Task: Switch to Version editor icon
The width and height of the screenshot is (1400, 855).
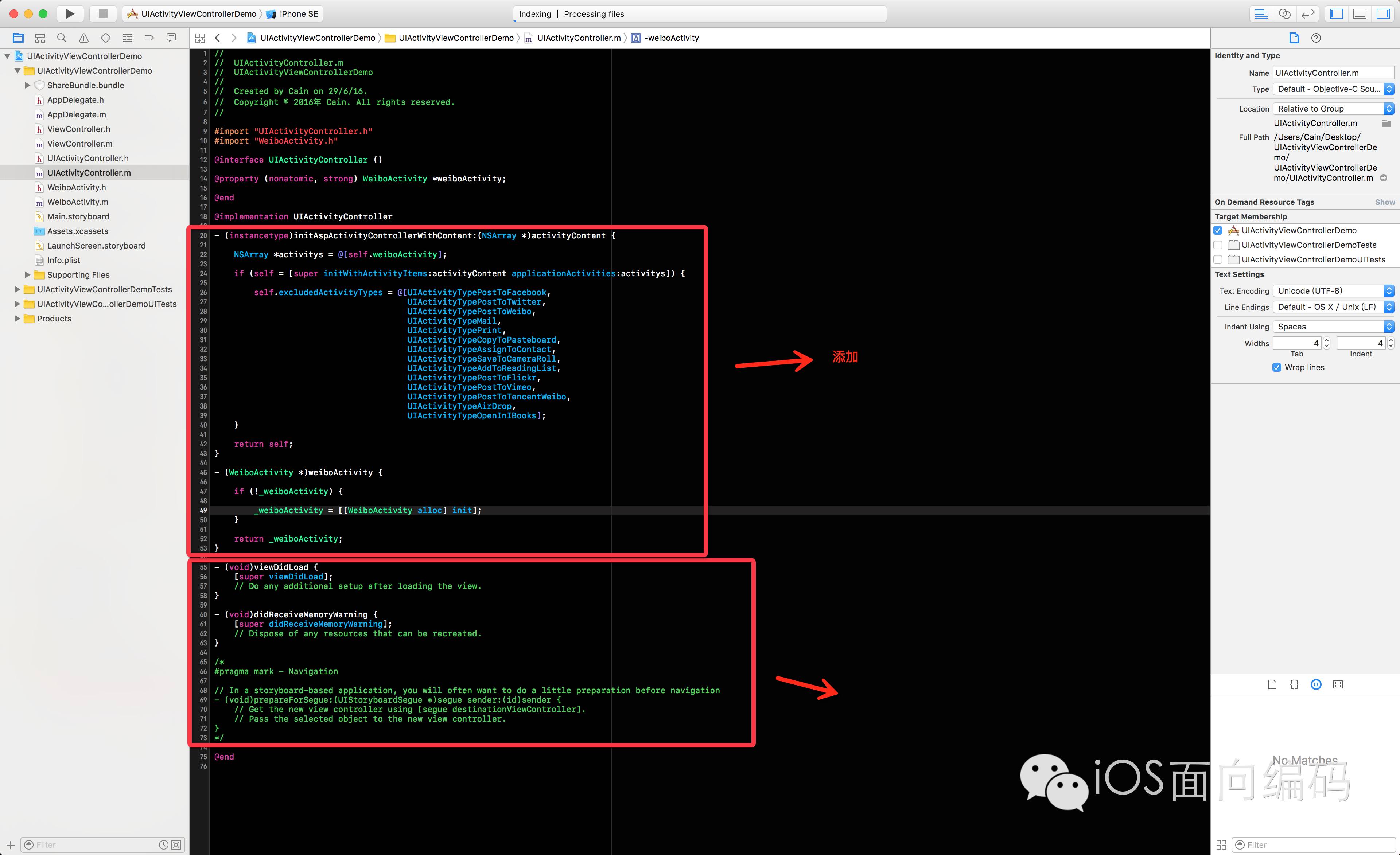Action: pyautogui.click(x=1308, y=13)
